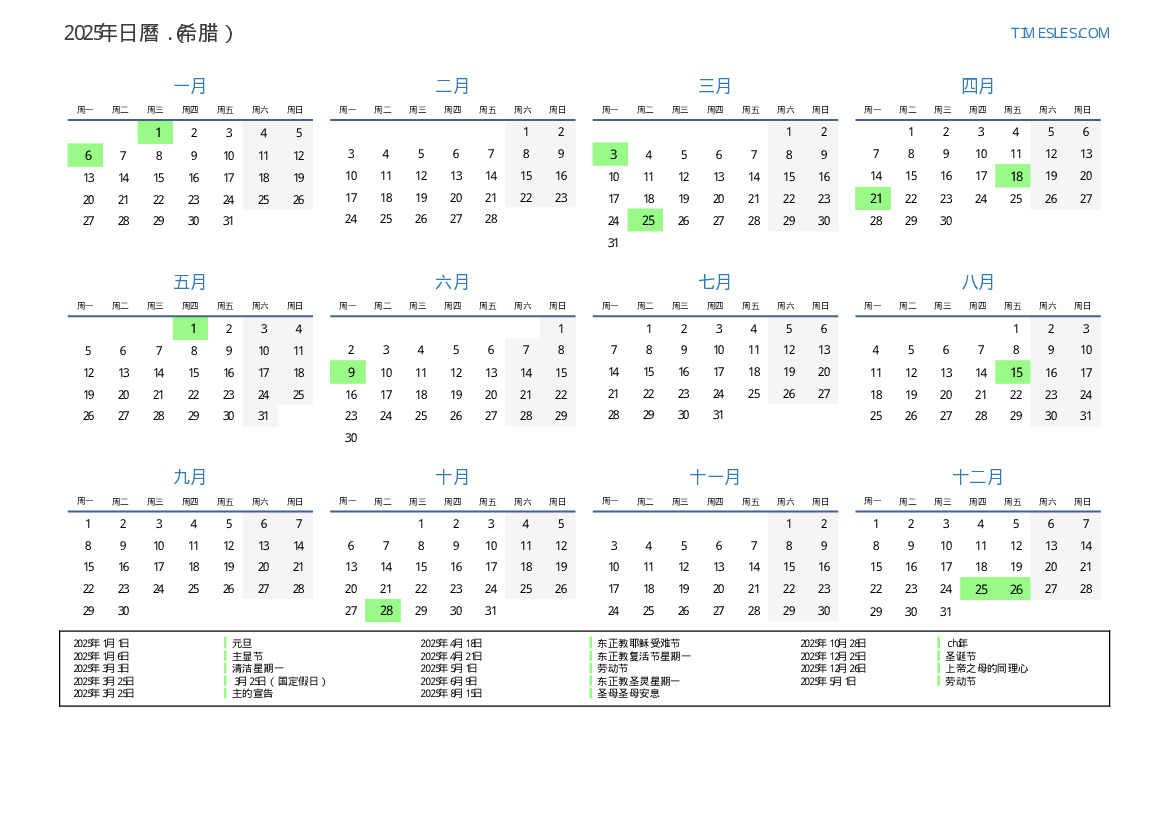Click legend date 2025年3月3日
1169x827 pixels.
tap(101, 668)
